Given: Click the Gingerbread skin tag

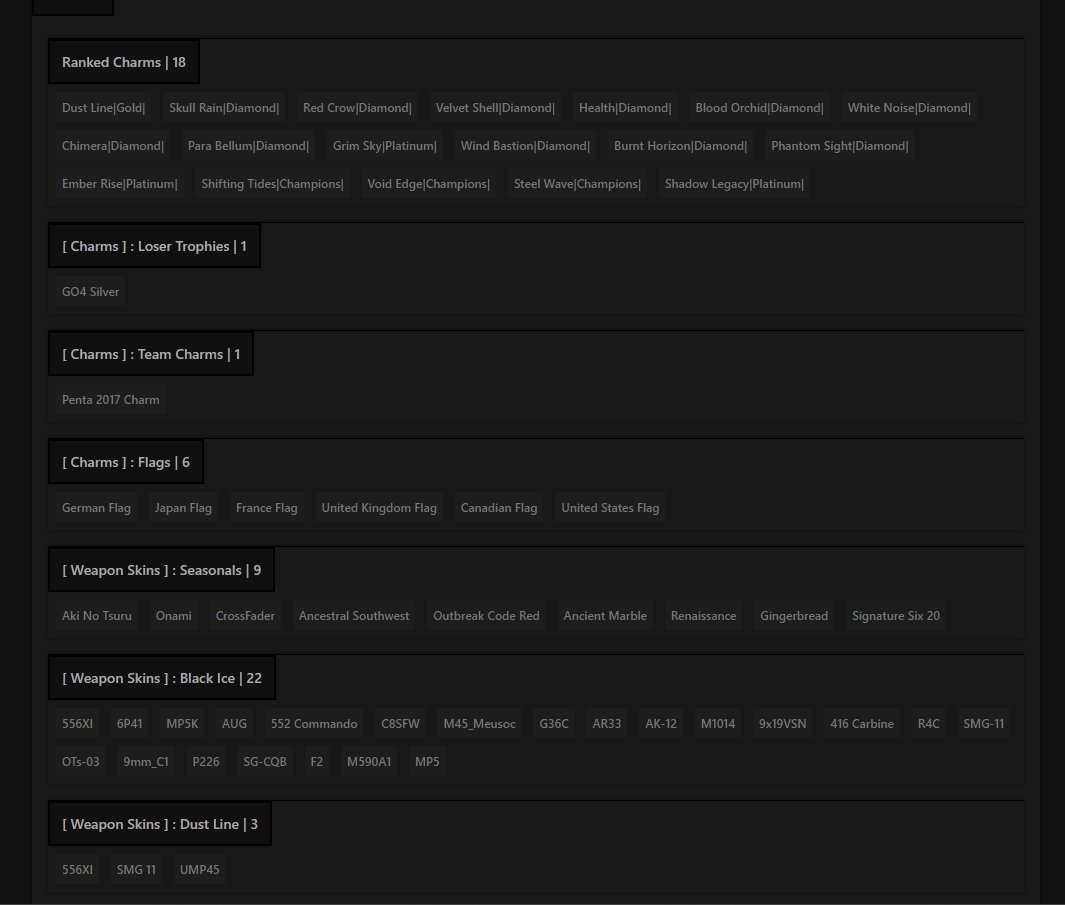Looking at the screenshot, I should (794, 616).
